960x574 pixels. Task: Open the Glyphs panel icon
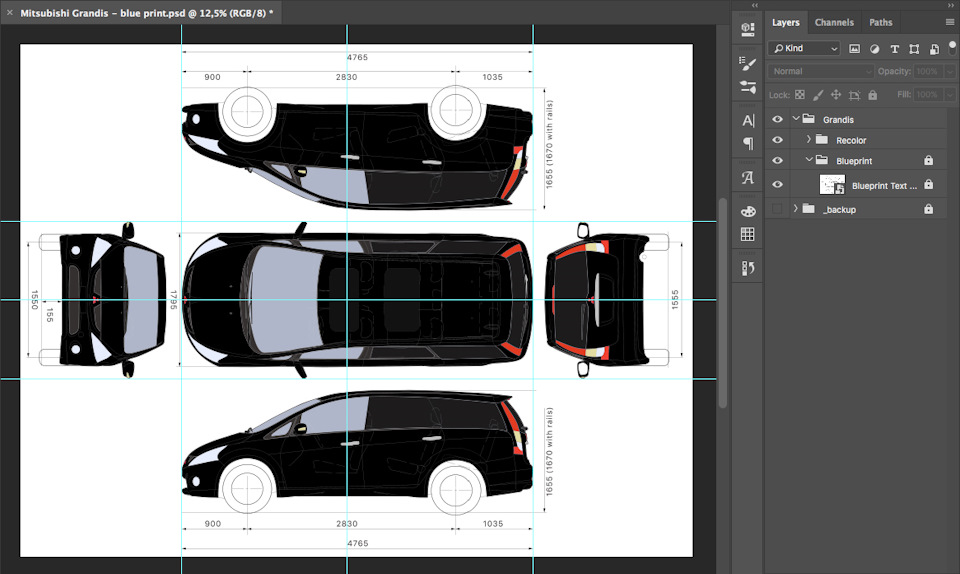(x=748, y=177)
